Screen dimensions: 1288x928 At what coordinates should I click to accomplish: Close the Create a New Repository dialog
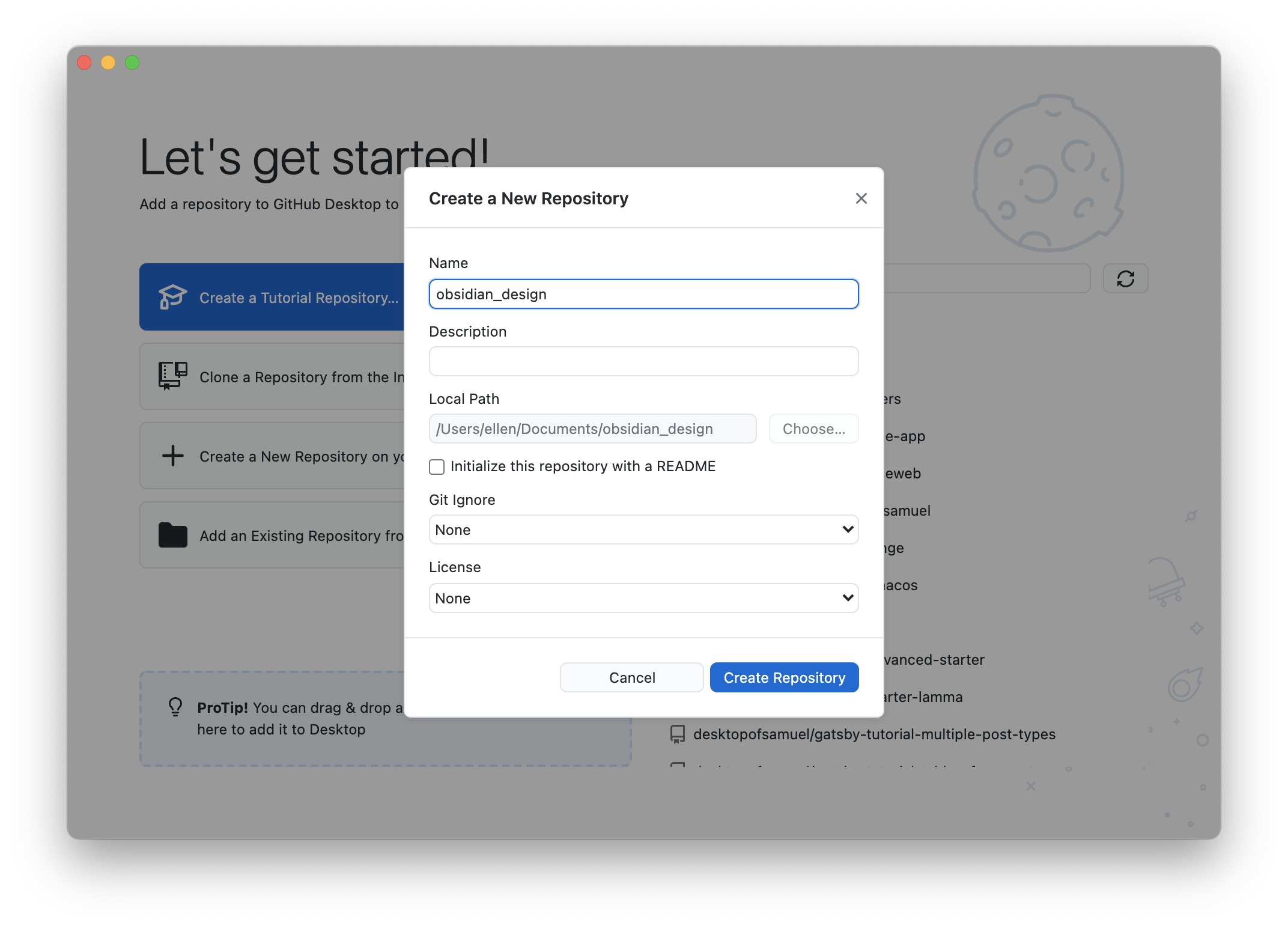tap(860, 198)
